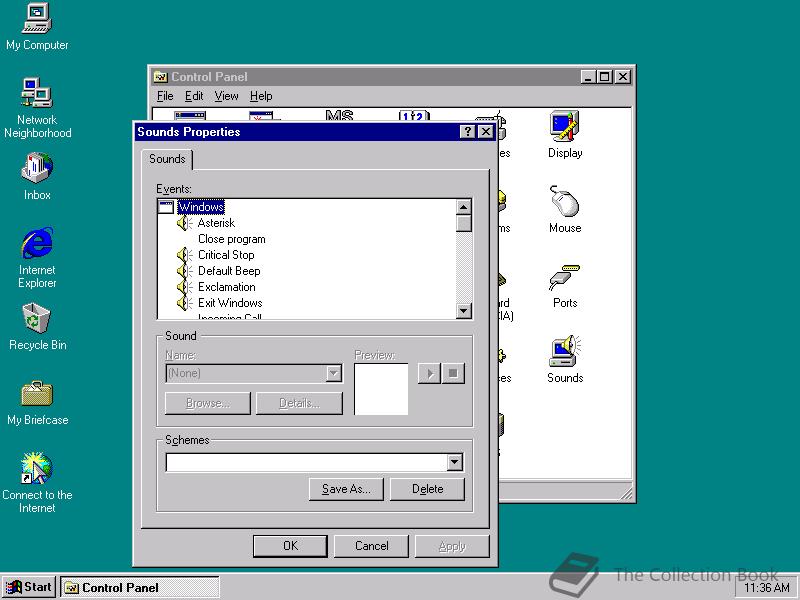
Task: Click the window icon beside the Windows event
Action: pos(166,207)
